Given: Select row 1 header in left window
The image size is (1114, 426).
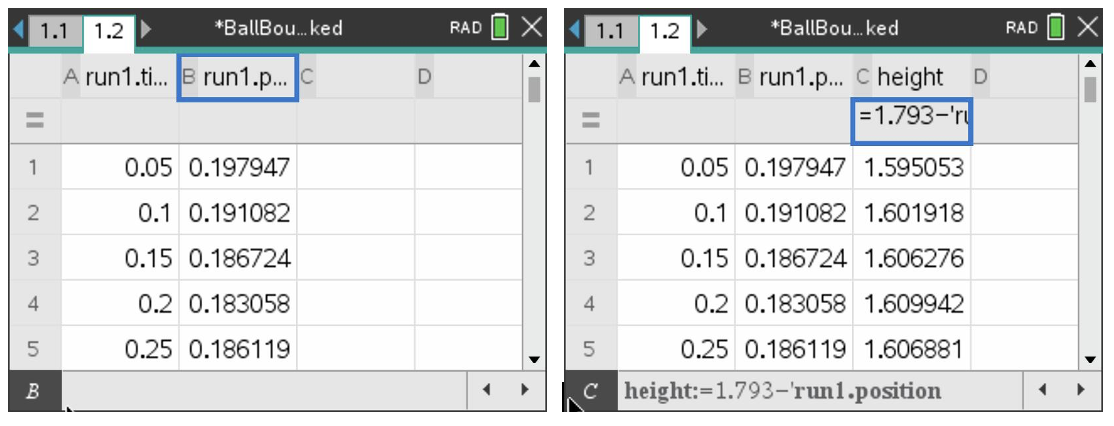Looking at the screenshot, I should (34, 168).
